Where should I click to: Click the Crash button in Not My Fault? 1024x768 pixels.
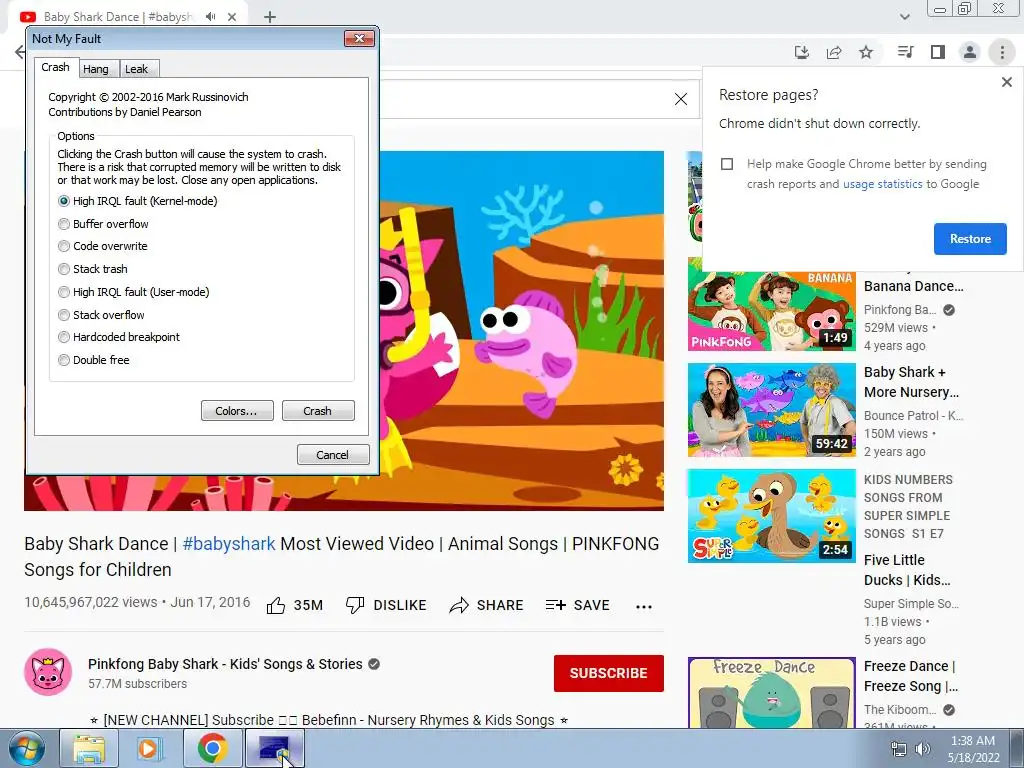click(318, 411)
